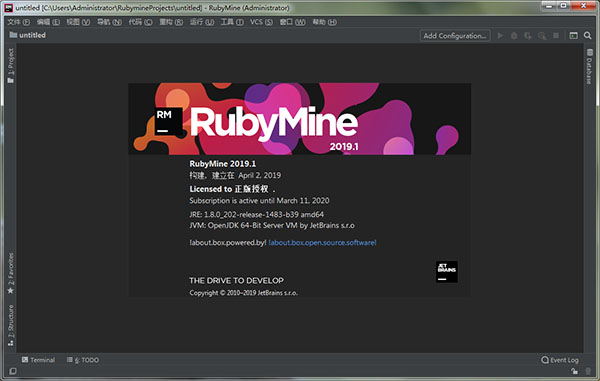The width and height of the screenshot is (600, 381).
Task: Open the Structure tool window tab
Action: [x=10, y=325]
